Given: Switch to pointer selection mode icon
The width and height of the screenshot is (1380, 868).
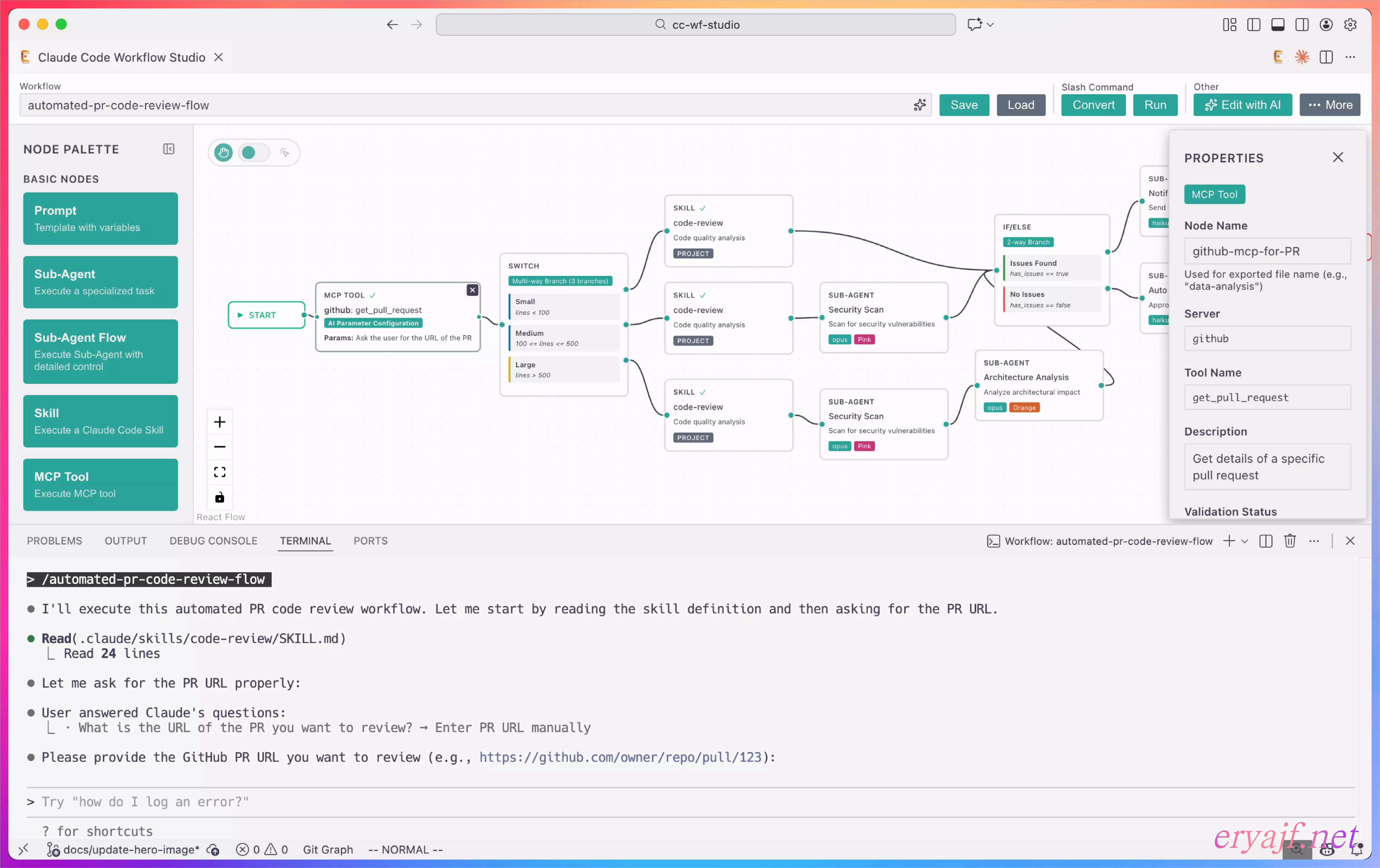Looking at the screenshot, I should click(284, 152).
